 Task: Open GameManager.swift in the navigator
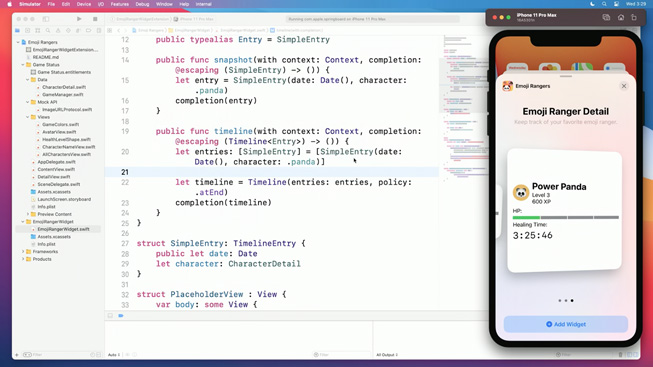[x=62, y=95]
